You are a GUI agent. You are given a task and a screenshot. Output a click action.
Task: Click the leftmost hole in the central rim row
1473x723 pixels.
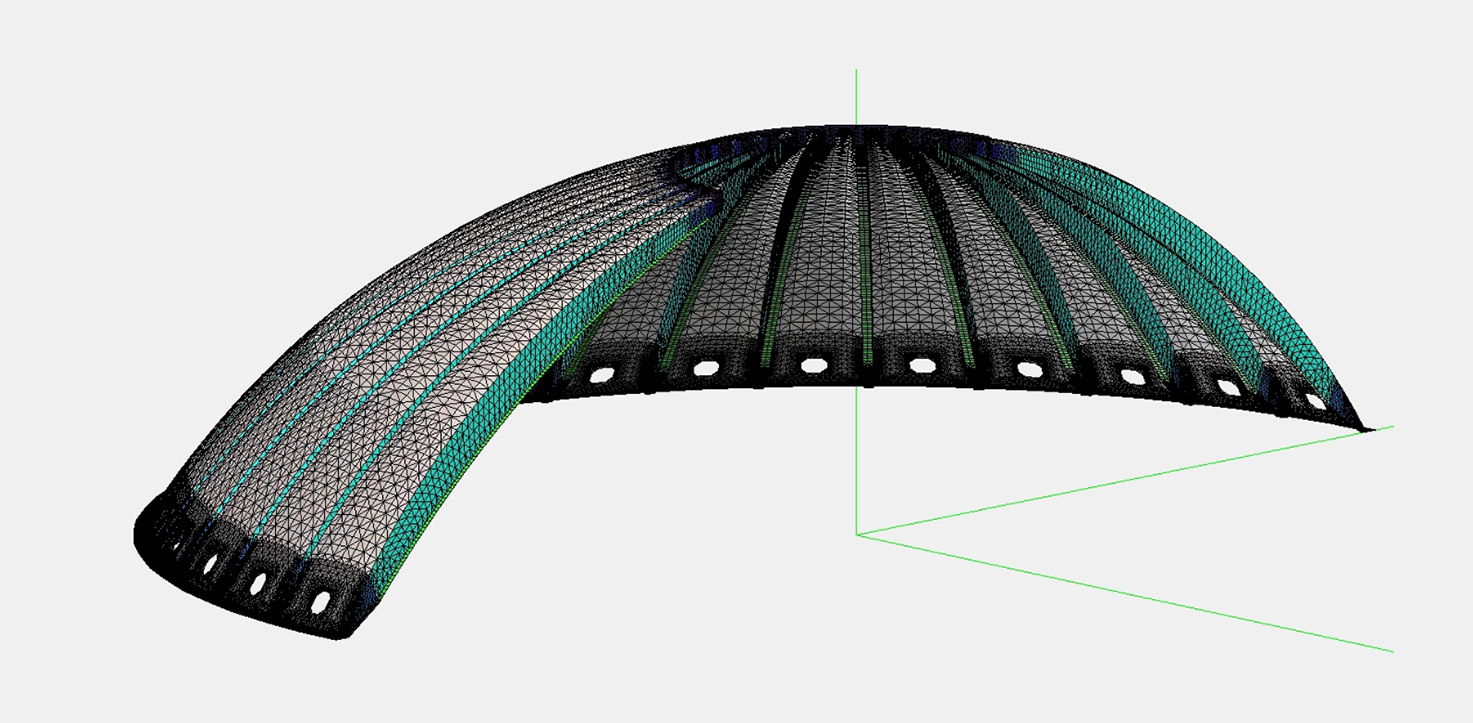pyautogui.click(x=601, y=375)
